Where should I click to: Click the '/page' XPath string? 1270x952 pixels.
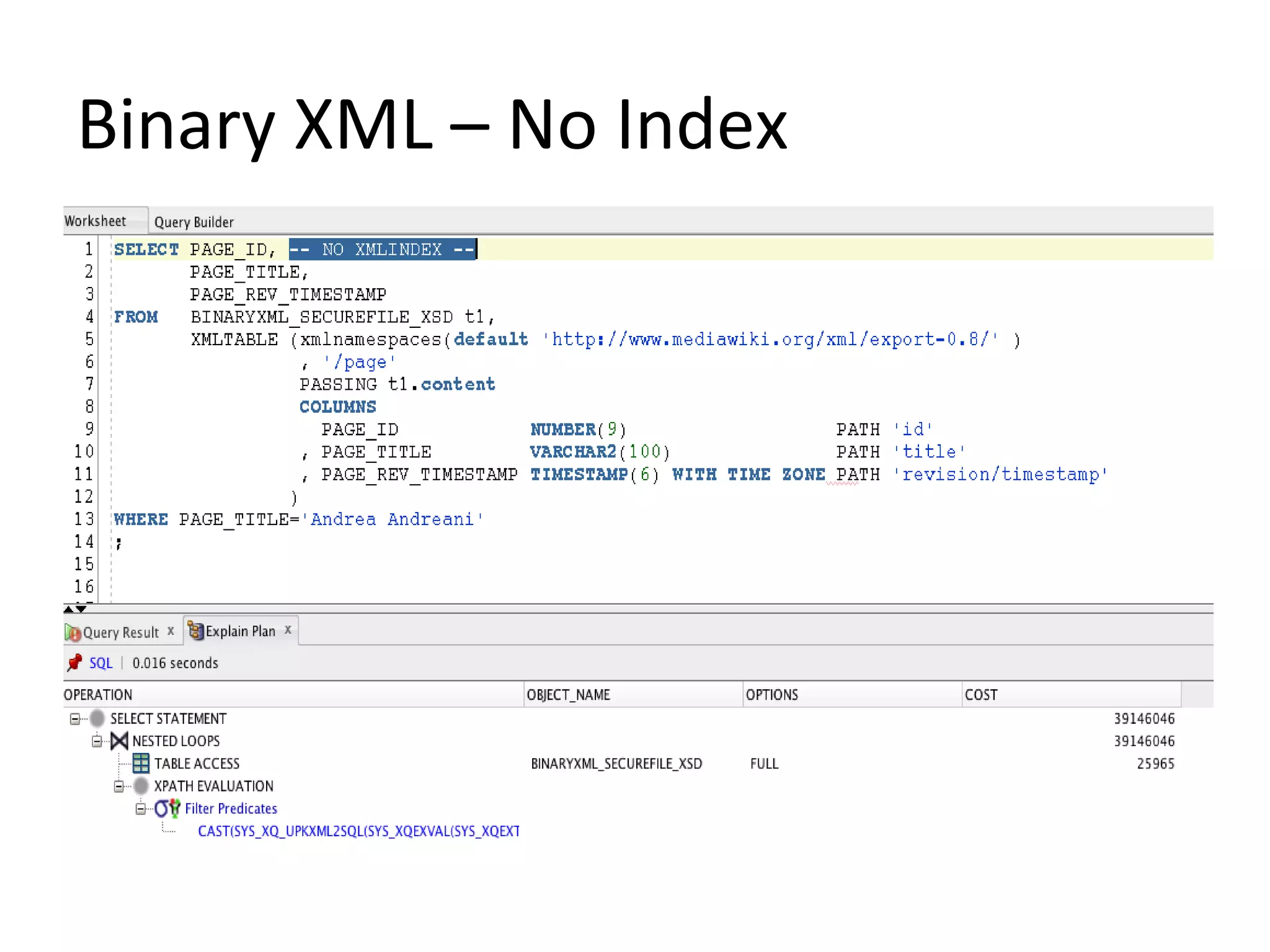pyautogui.click(x=359, y=363)
